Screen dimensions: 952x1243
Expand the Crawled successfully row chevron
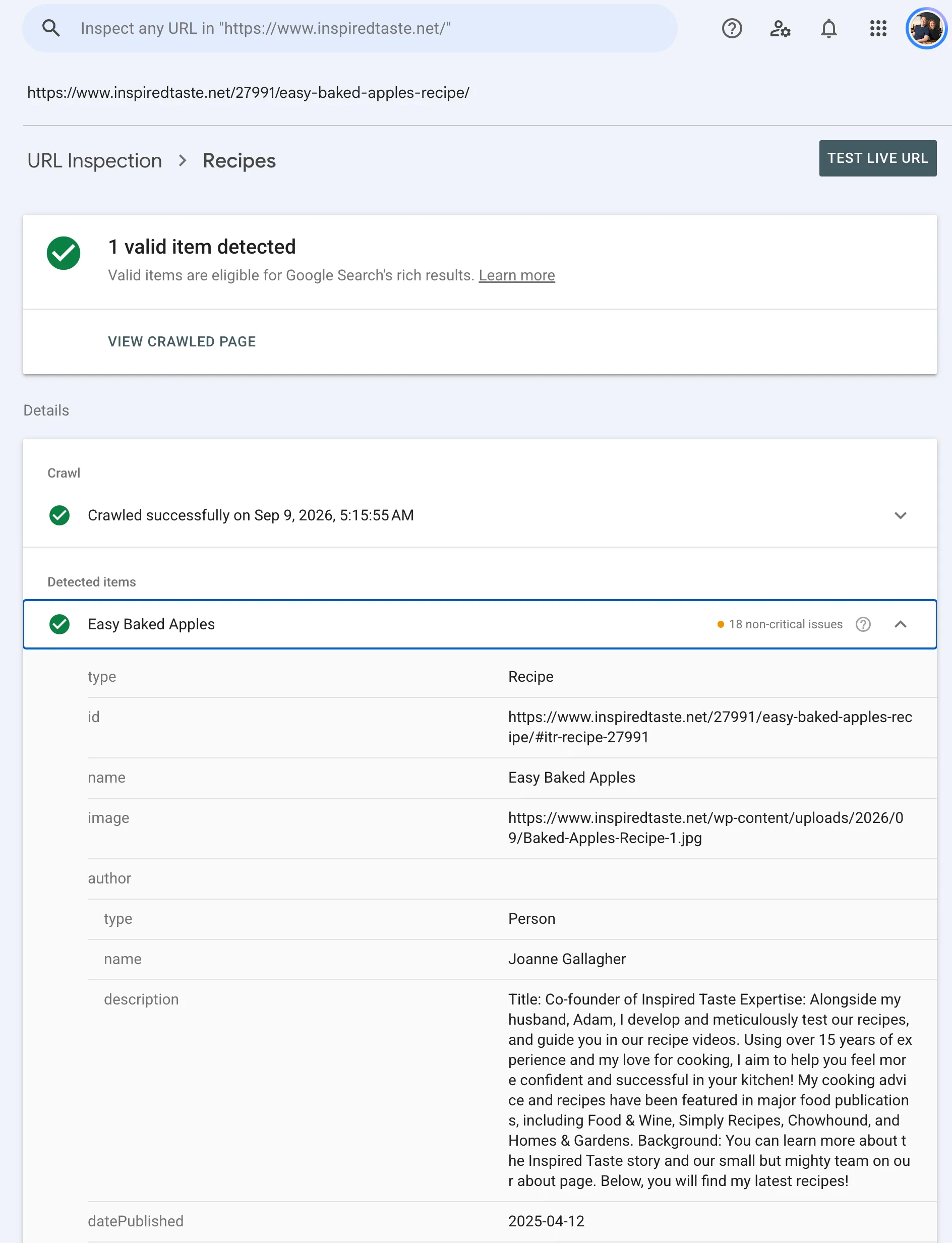[901, 515]
